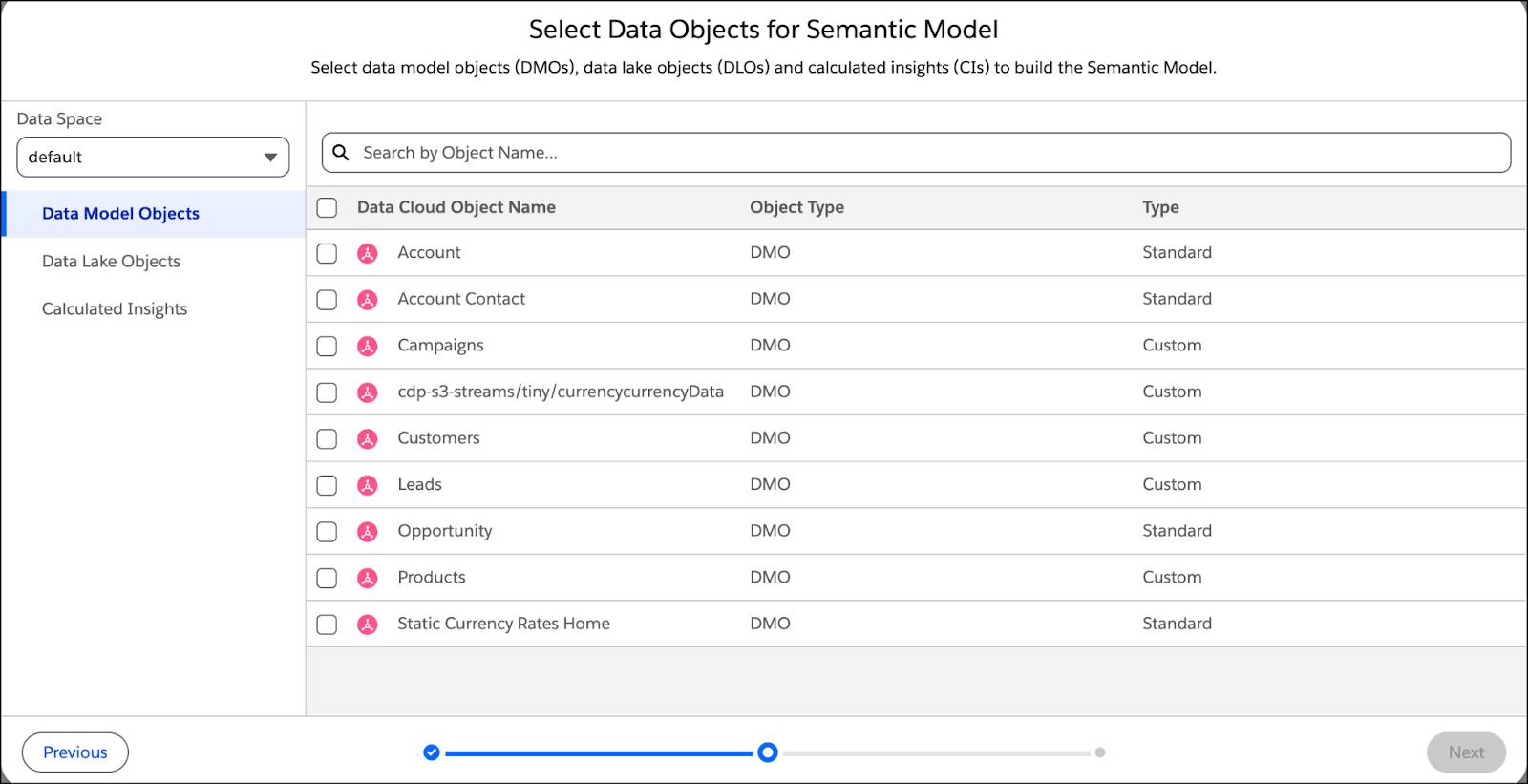This screenshot has width=1528, height=784.
Task: Check the Account Contact checkbox
Action: pos(327,300)
